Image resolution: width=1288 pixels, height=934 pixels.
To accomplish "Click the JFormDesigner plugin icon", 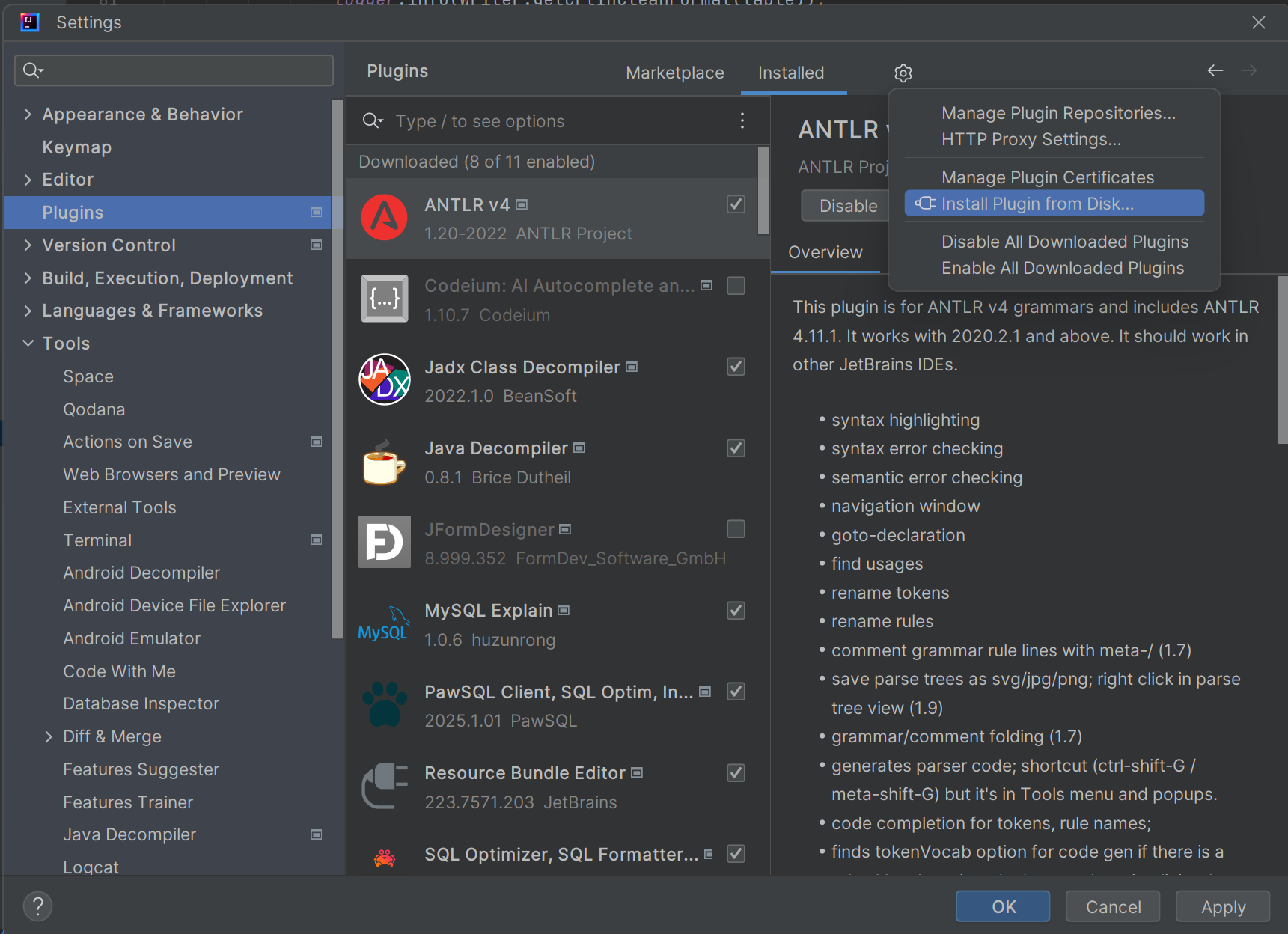I will click(x=385, y=542).
